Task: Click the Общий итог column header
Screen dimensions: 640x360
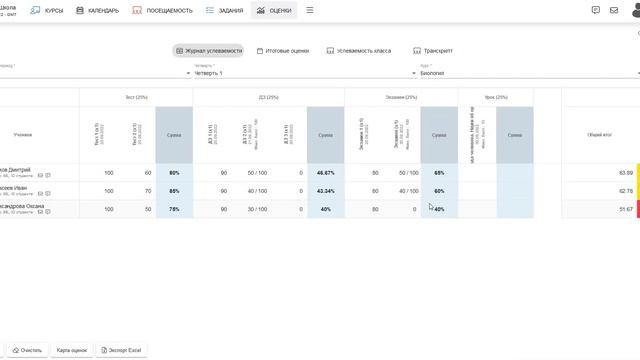Action: coord(599,135)
